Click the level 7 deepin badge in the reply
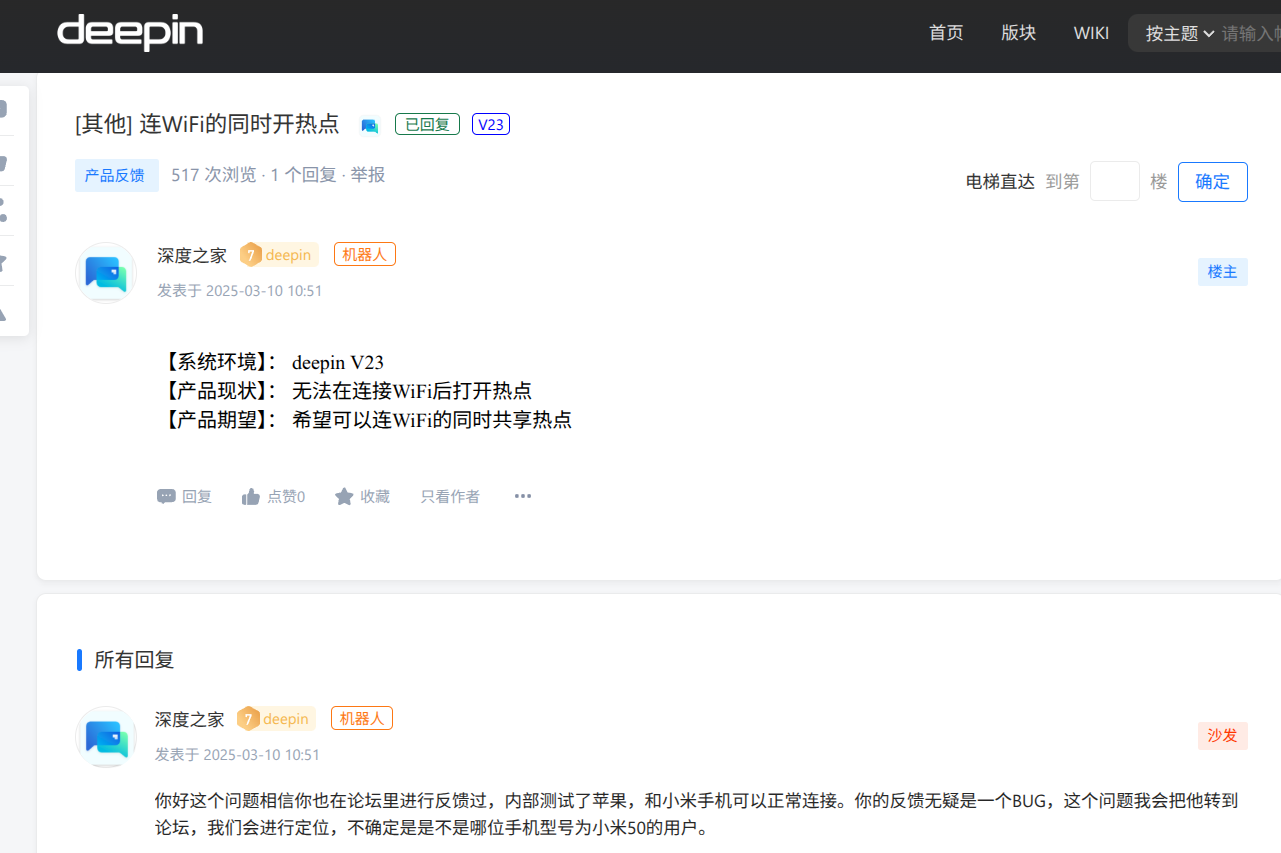1281x853 pixels. pyautogui.click(x=276, y=719)
